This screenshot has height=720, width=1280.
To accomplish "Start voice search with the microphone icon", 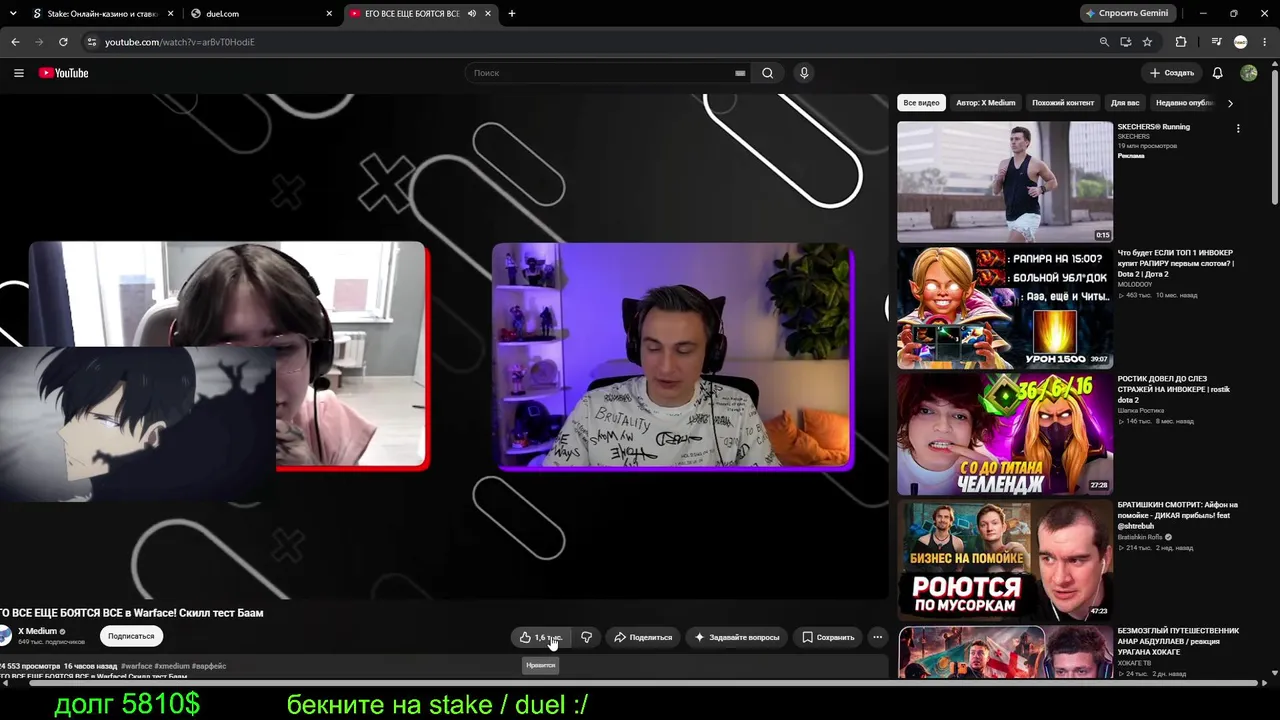I will 804,73.
